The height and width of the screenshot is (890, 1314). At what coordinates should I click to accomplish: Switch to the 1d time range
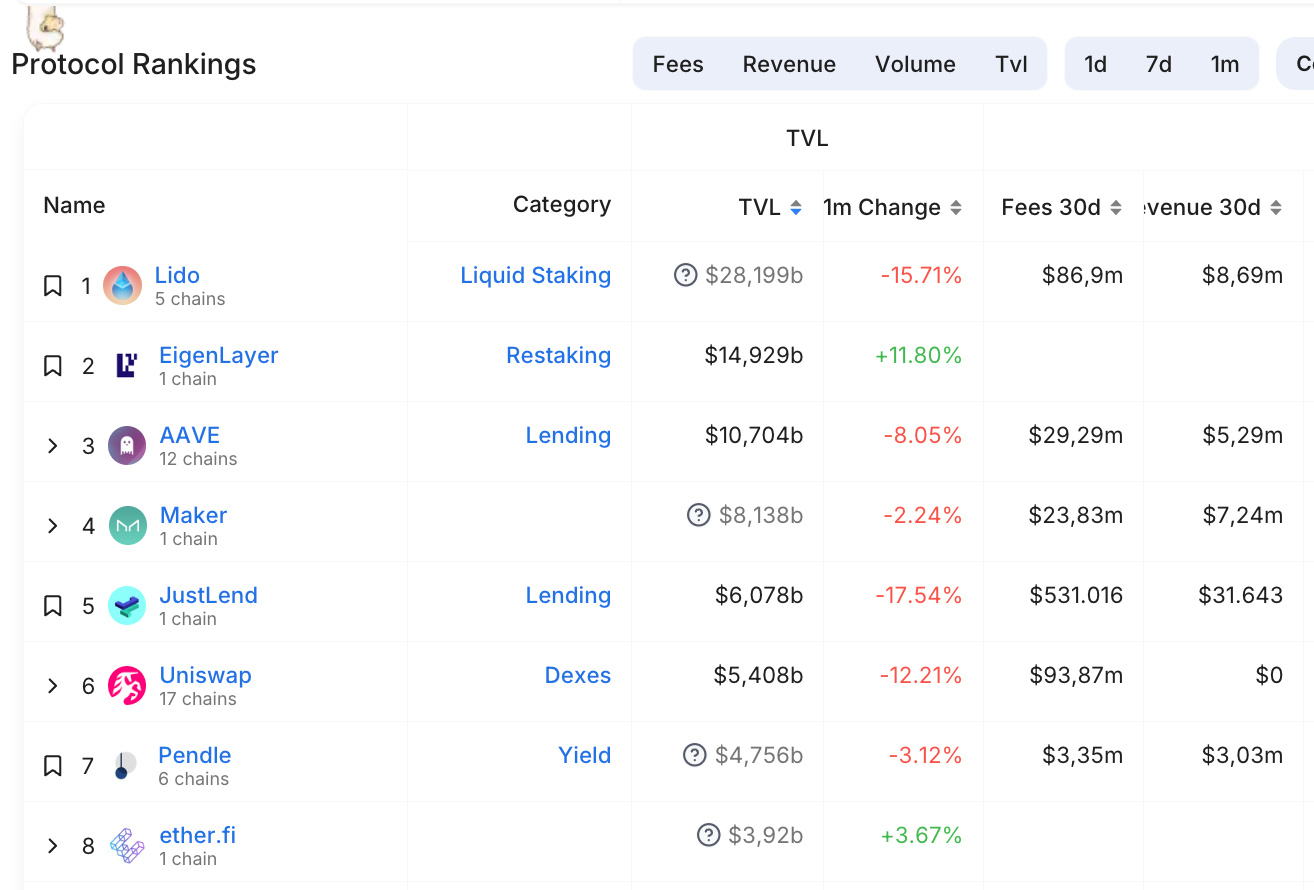pyautogui.click(x=1096, y=64)
